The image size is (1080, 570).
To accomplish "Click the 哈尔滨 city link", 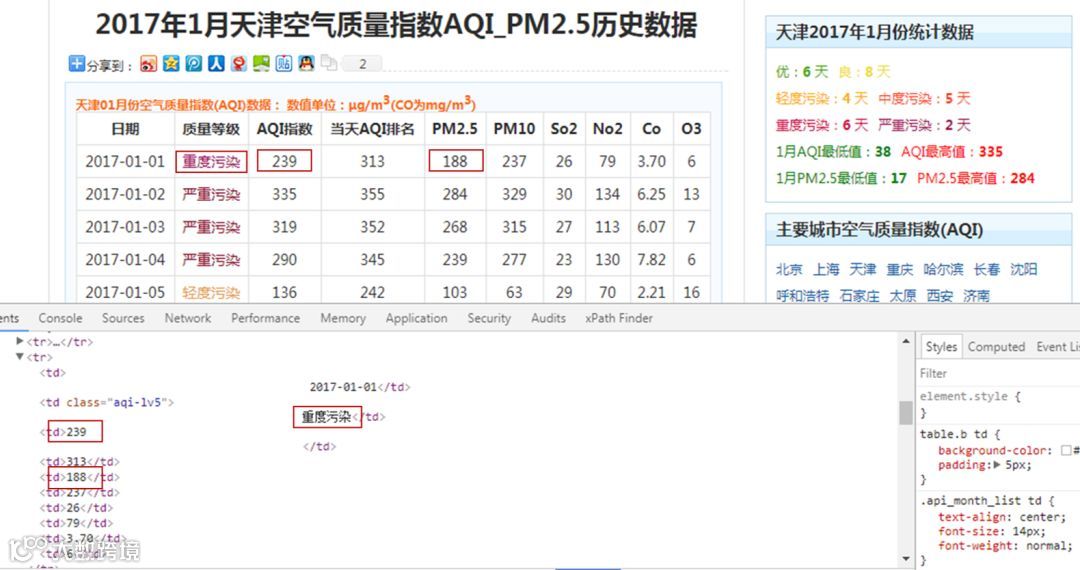I will pos(943,269).
